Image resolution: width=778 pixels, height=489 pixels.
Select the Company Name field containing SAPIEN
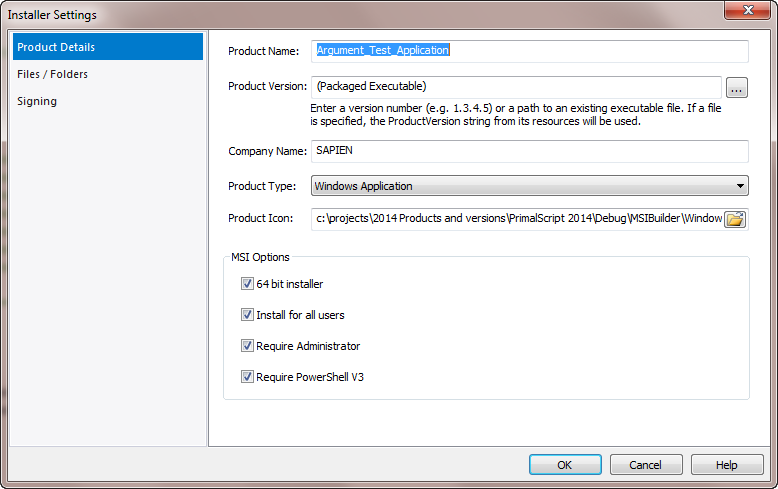529,151
